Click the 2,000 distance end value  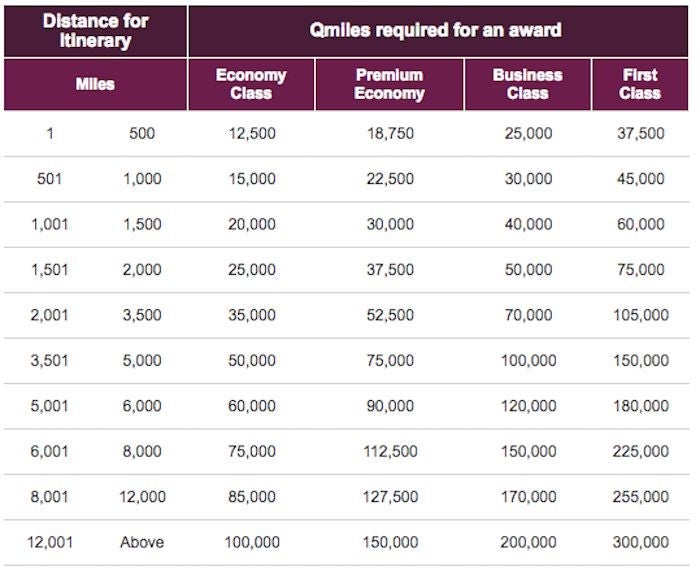(x=142, y=270)
